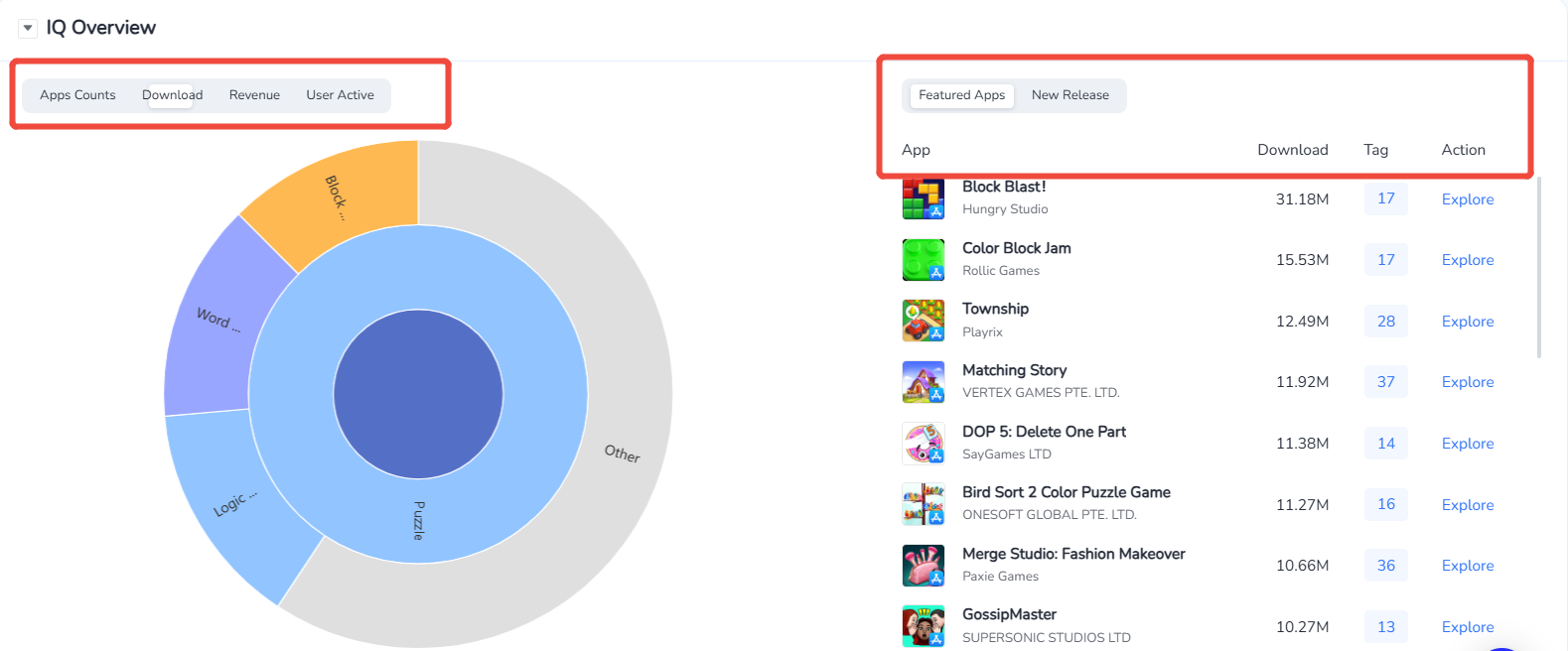Select the Download metric tab
The image size is (1568, 651).
[172, 95]
